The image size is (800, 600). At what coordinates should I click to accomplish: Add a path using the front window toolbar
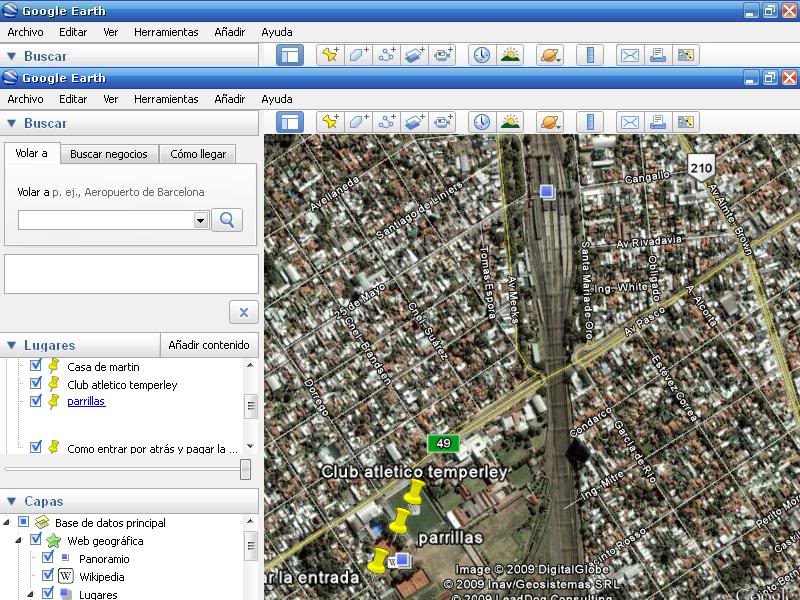pyautogui.click(x=386, y=122)
